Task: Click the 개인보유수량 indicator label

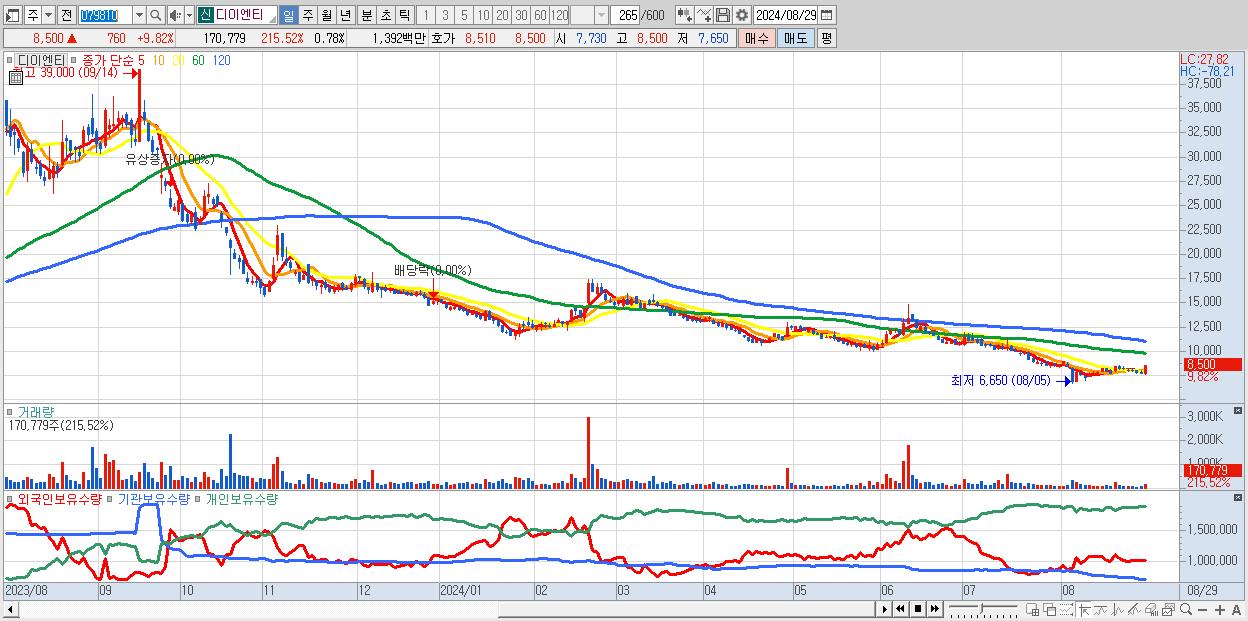Action: pos(240,498)
